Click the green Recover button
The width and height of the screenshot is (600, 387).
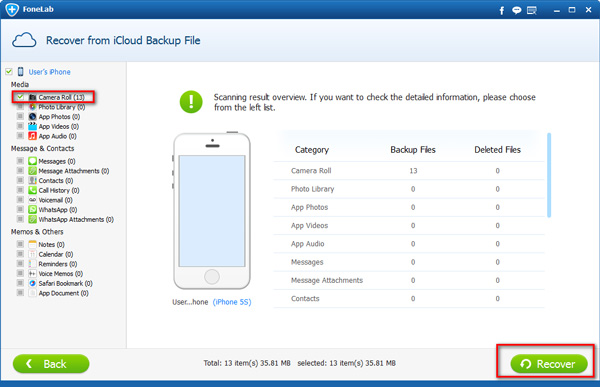(549, 364)
